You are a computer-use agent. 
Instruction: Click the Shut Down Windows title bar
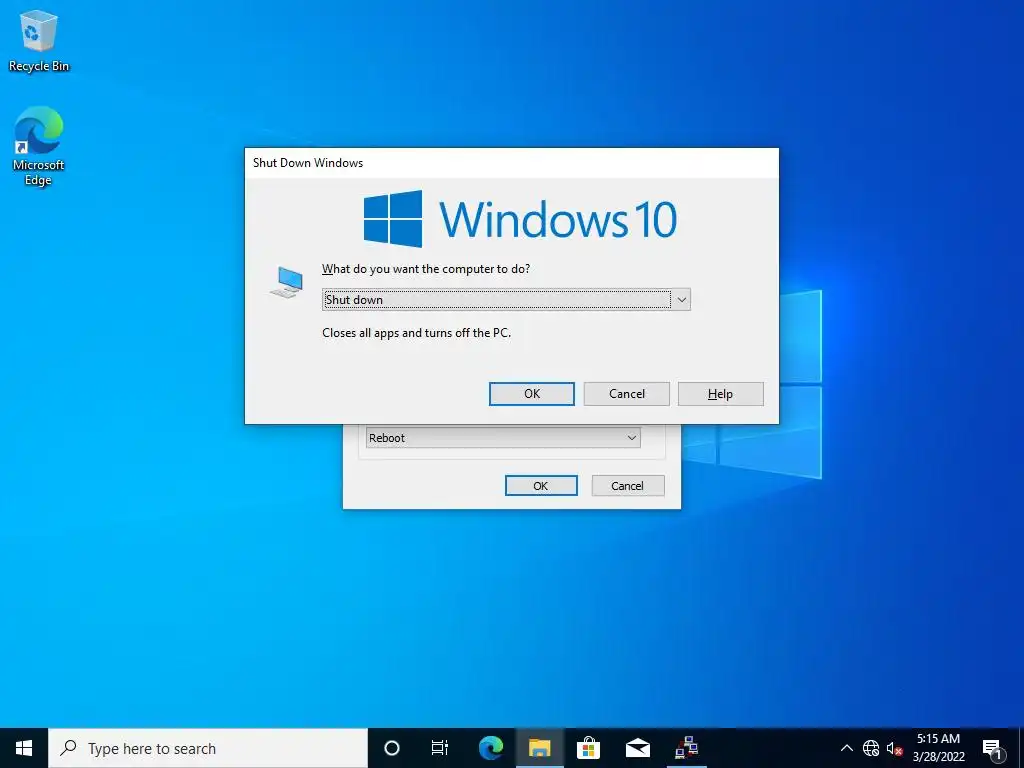click(511, 163)
